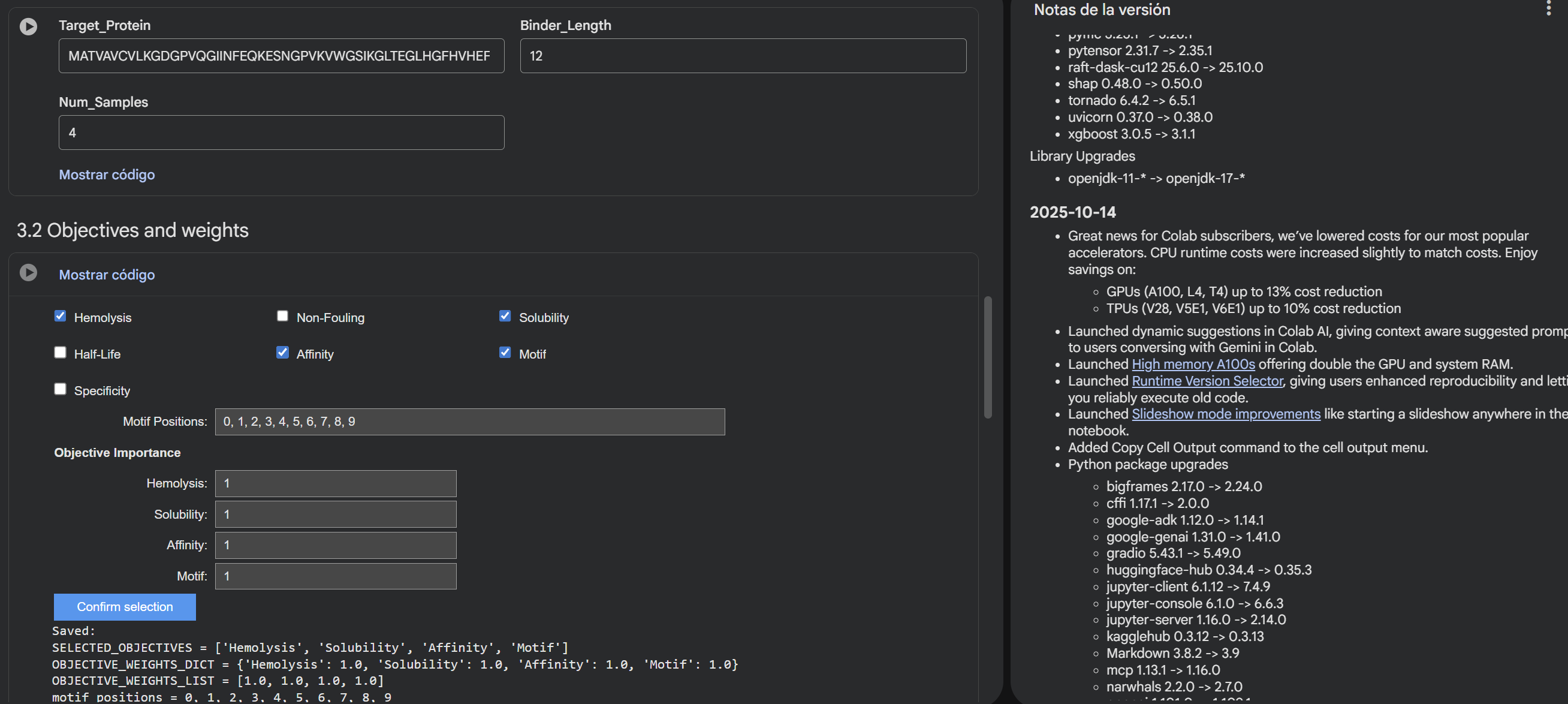Open the Slideshow mode improvements link
Image resolution: width=1568 pixels, height=704 pixels.
[1226, 414]
